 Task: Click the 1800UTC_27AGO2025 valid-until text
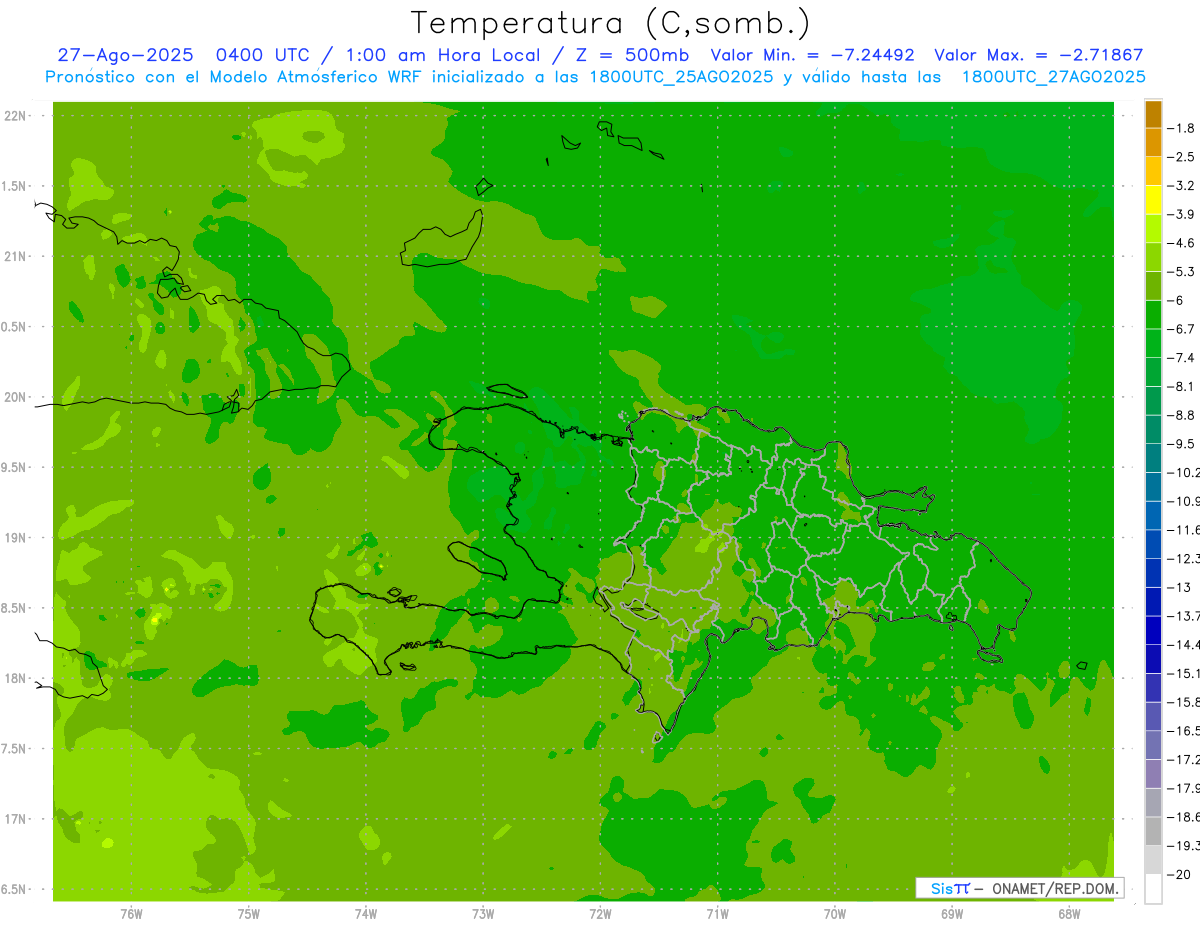1054,77
